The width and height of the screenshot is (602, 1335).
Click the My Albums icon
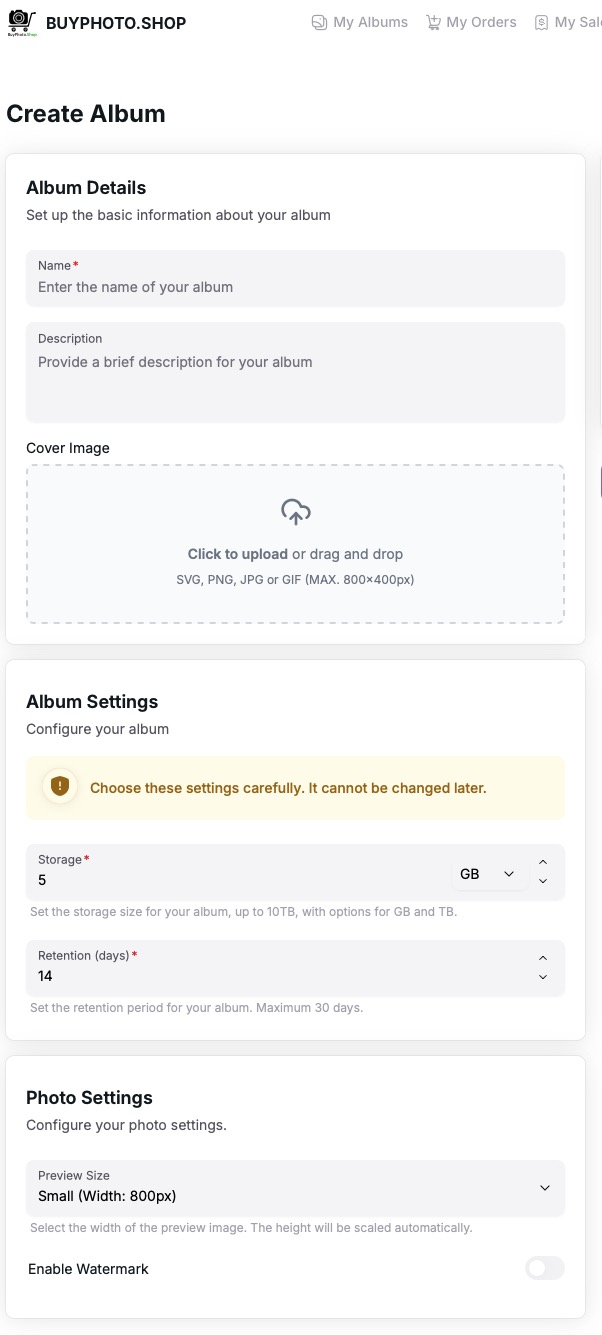(319, 22)
